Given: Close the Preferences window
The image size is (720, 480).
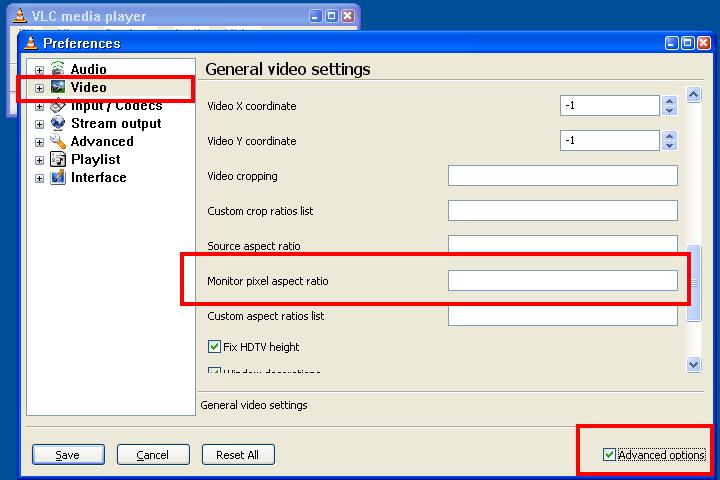Looking at the screenshot, I should [703, 43].
